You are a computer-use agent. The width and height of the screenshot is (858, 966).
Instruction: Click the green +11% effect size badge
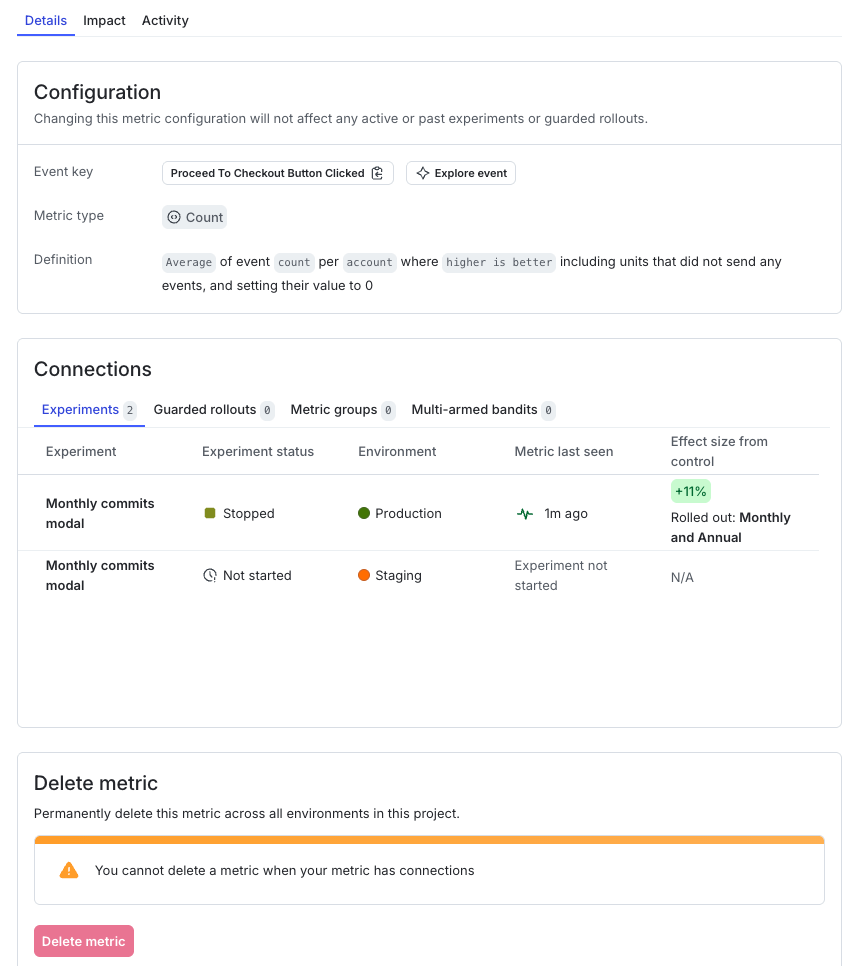tap(690, 491)
